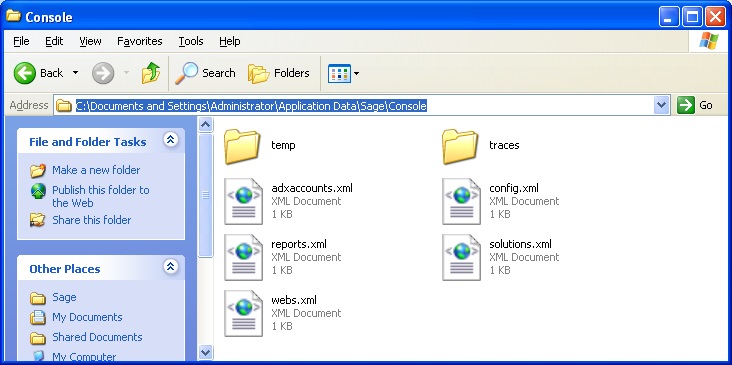Go up one folder level
732x365 pixels.
(x=150, y=73)
